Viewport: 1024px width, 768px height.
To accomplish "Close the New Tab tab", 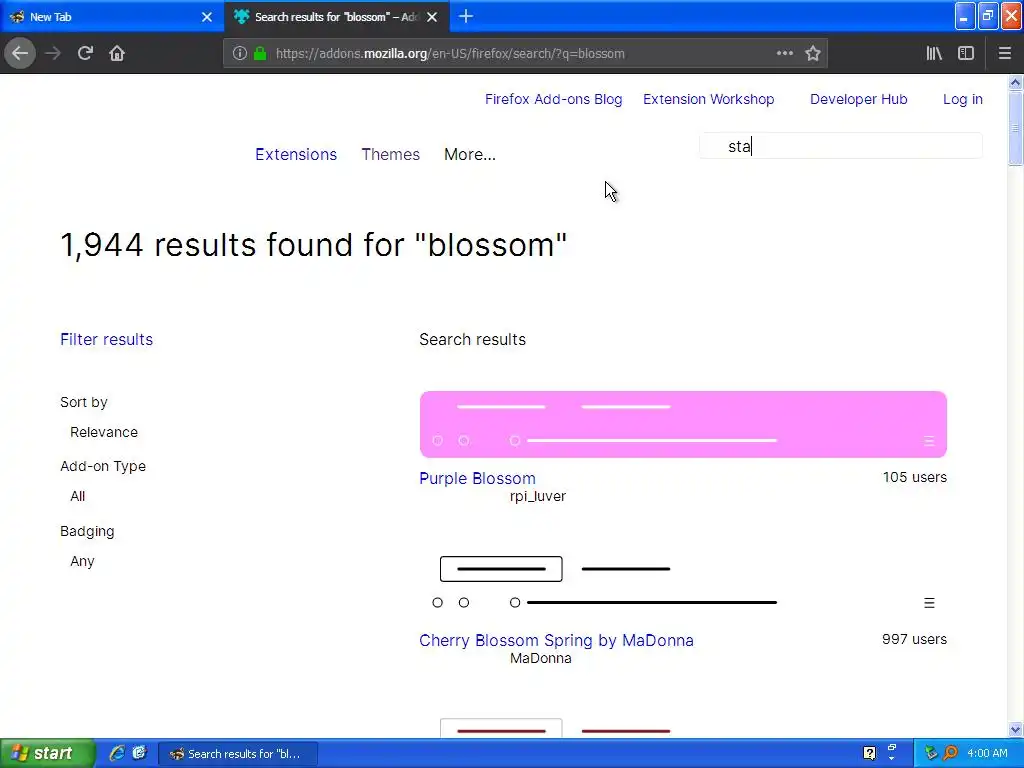I will [207, 17].
